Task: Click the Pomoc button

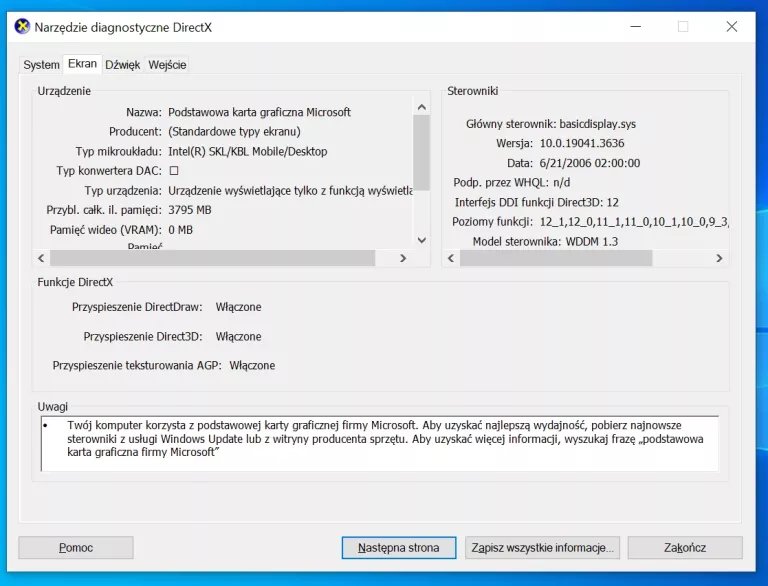Action: (76, 547)
